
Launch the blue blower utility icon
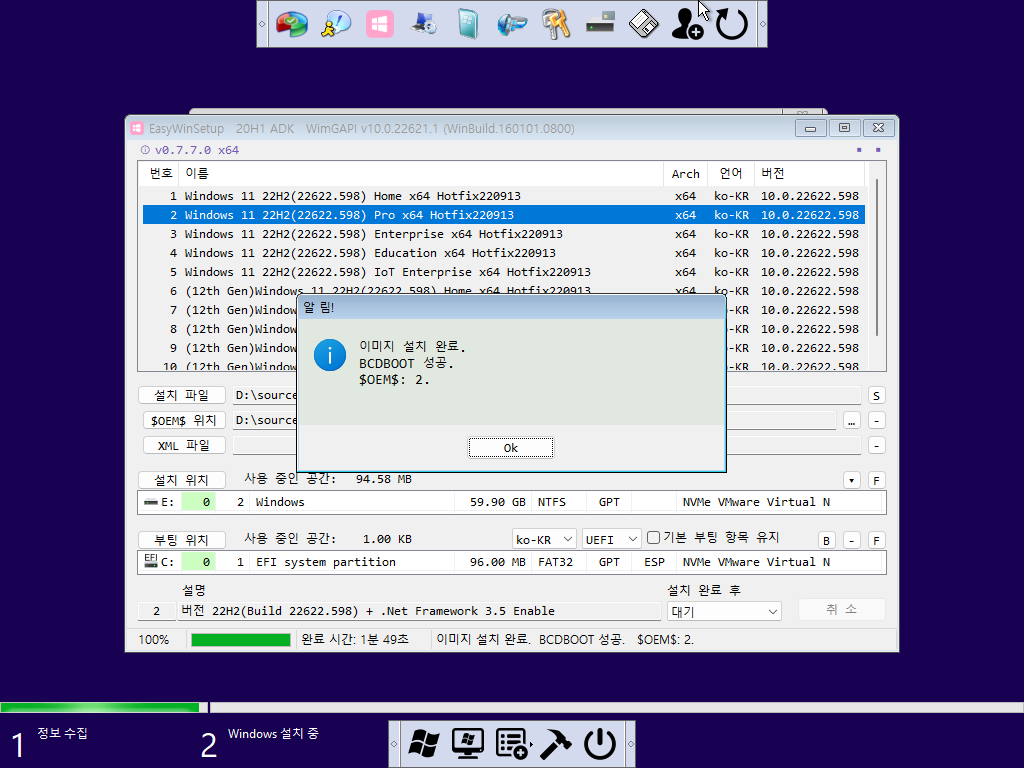point(511,25)
